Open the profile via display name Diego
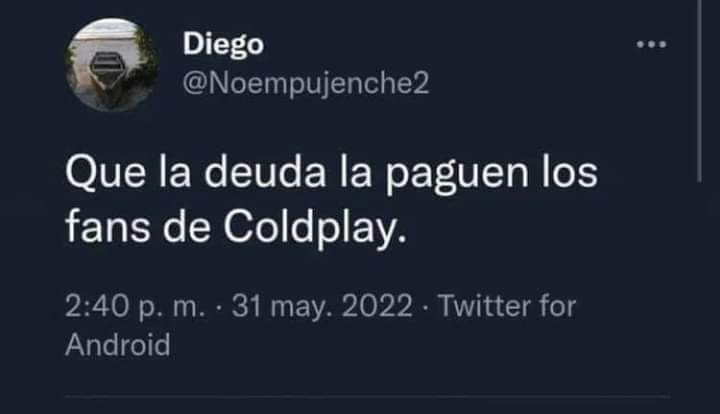 pos(223,45)
